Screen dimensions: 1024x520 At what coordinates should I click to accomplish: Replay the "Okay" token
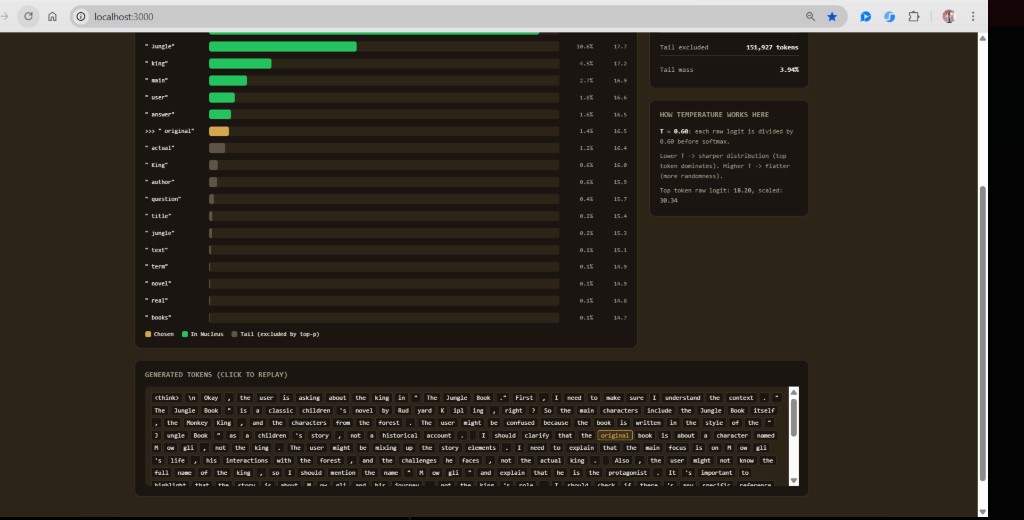[x=210, y=398]
